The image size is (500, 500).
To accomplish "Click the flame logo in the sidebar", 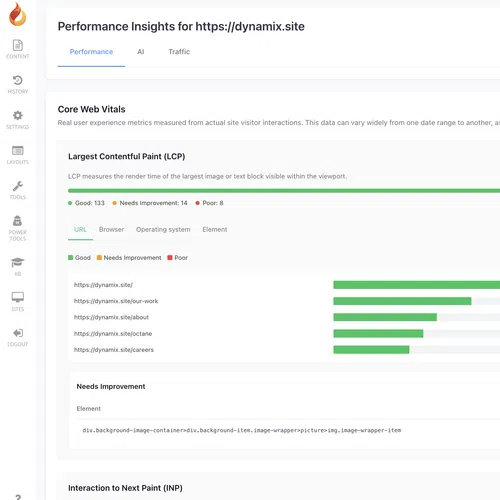I will [17, 14].
